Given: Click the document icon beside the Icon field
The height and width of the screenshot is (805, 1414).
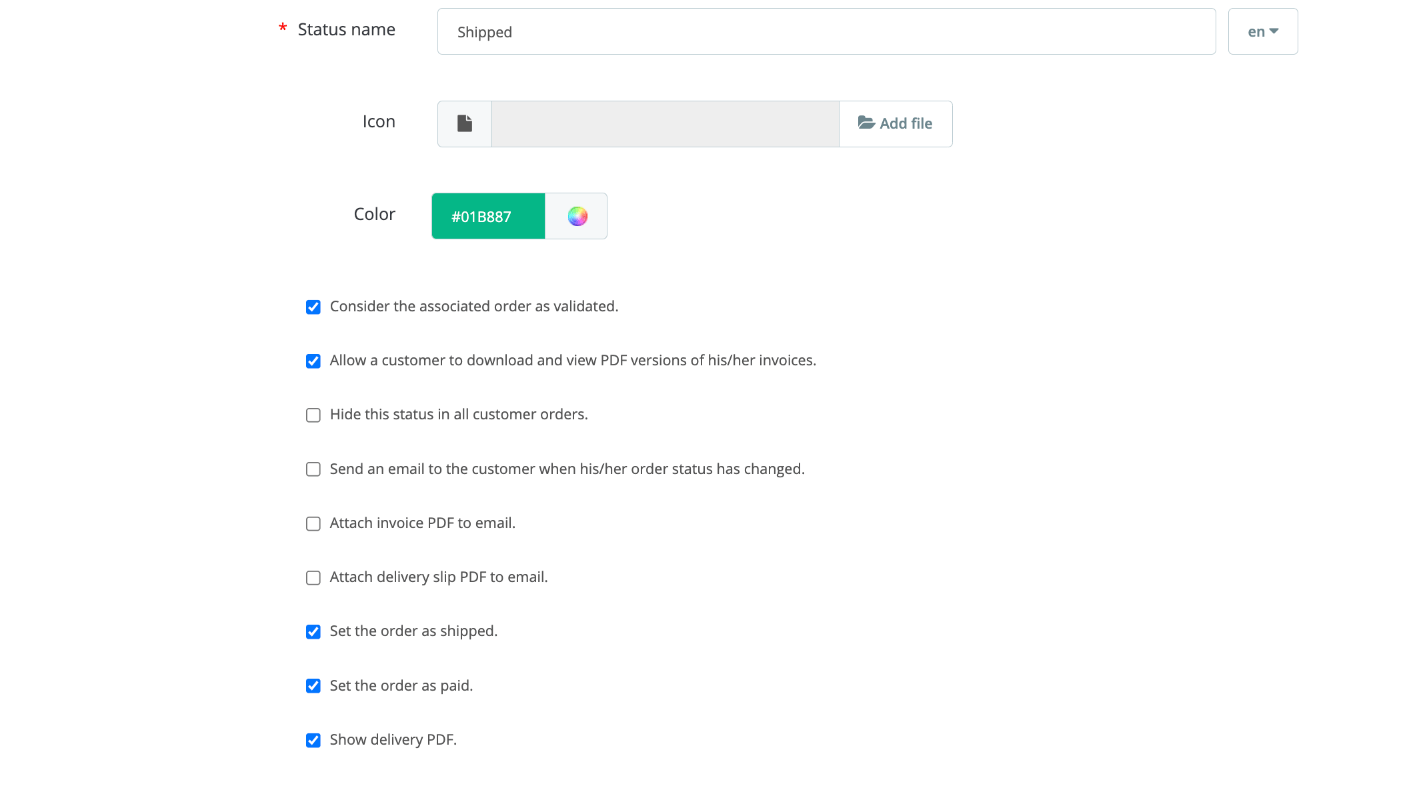Looking at the screenshot, I should pyautogui.click(x=464, y=123).
